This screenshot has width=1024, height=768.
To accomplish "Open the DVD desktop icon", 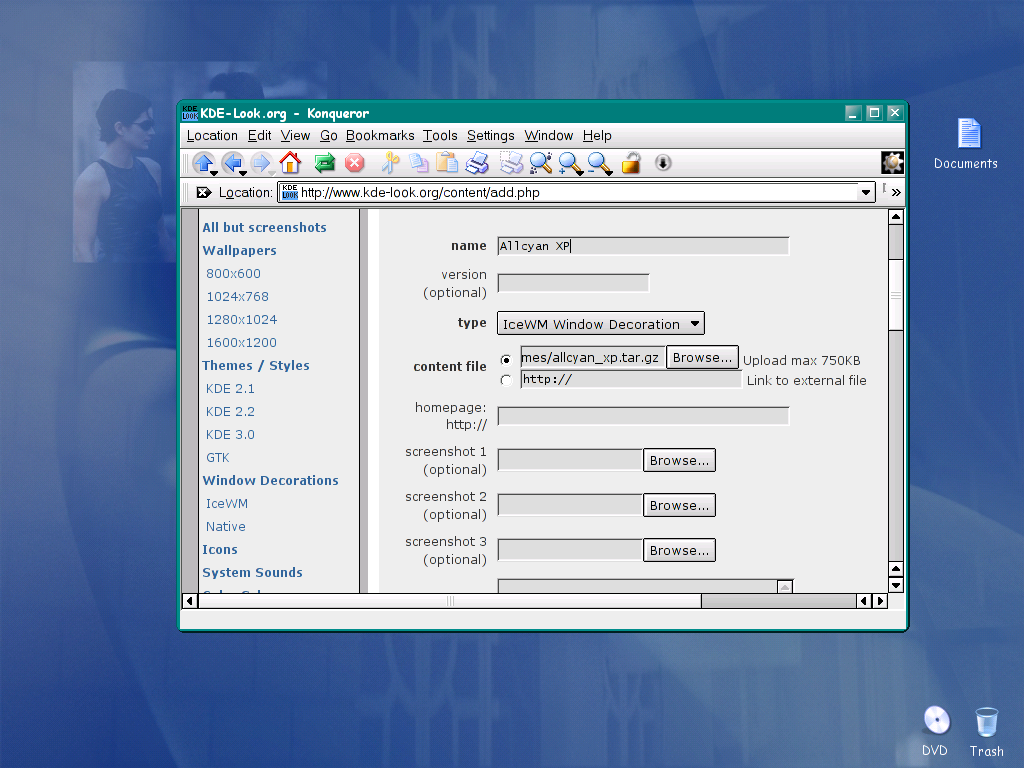I will coord(935,731).
